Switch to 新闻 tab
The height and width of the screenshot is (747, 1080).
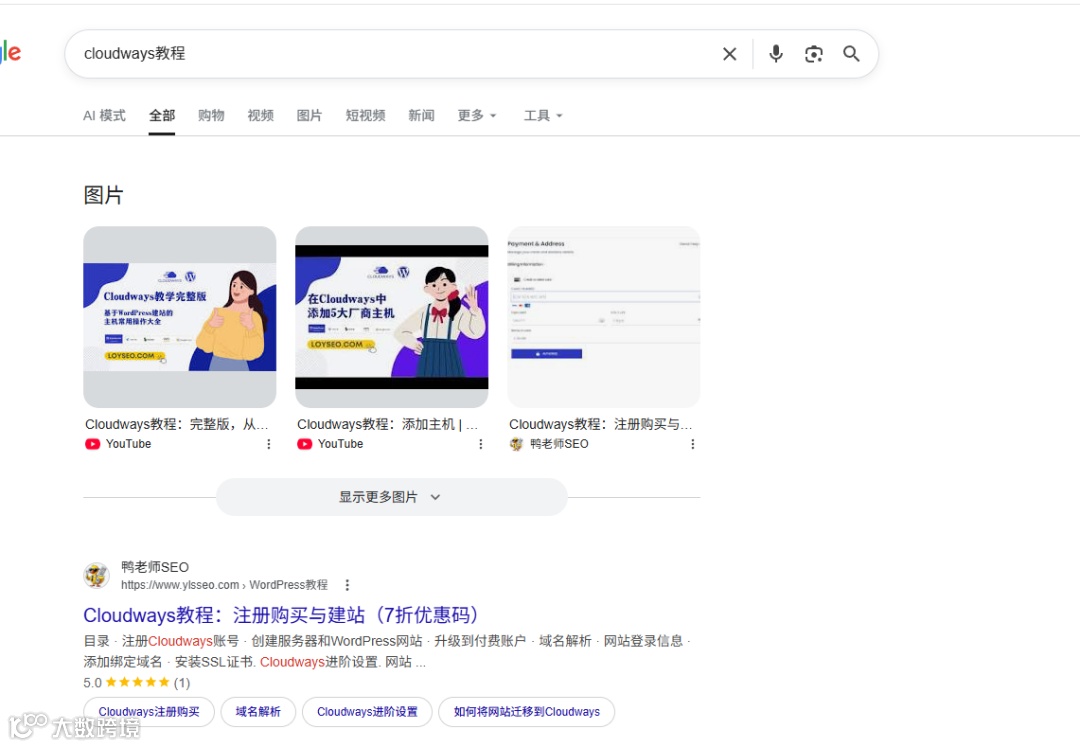pos(421,116)
